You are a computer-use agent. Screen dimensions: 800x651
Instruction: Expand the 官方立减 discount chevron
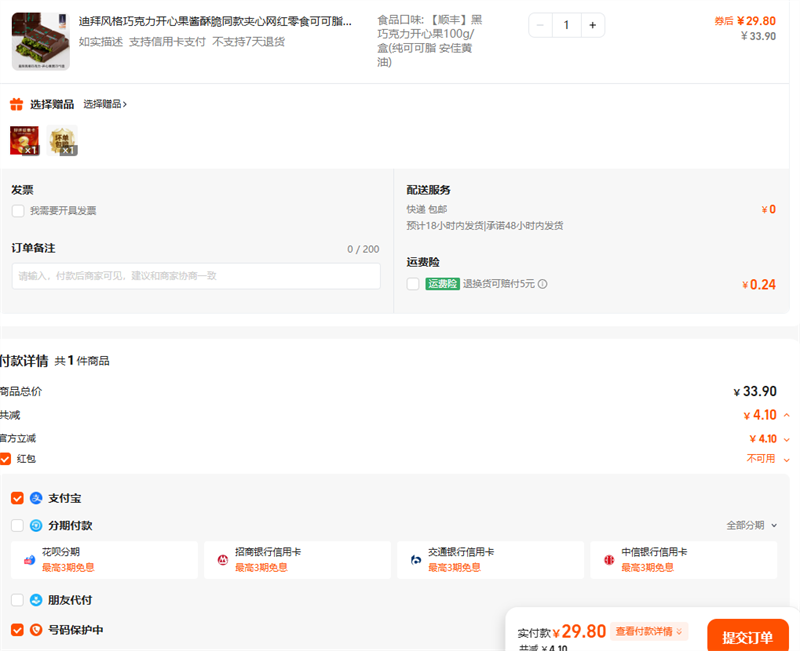(786, 439)
